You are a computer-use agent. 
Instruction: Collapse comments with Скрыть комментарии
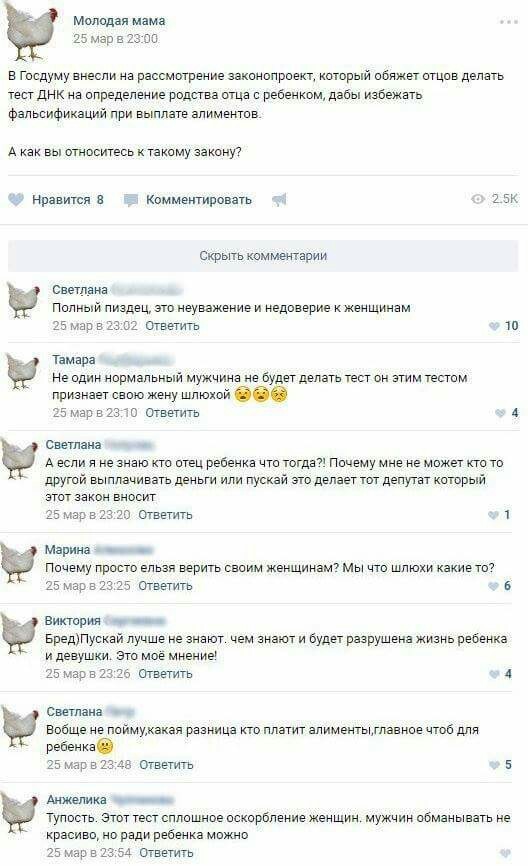tap(263, 256)
